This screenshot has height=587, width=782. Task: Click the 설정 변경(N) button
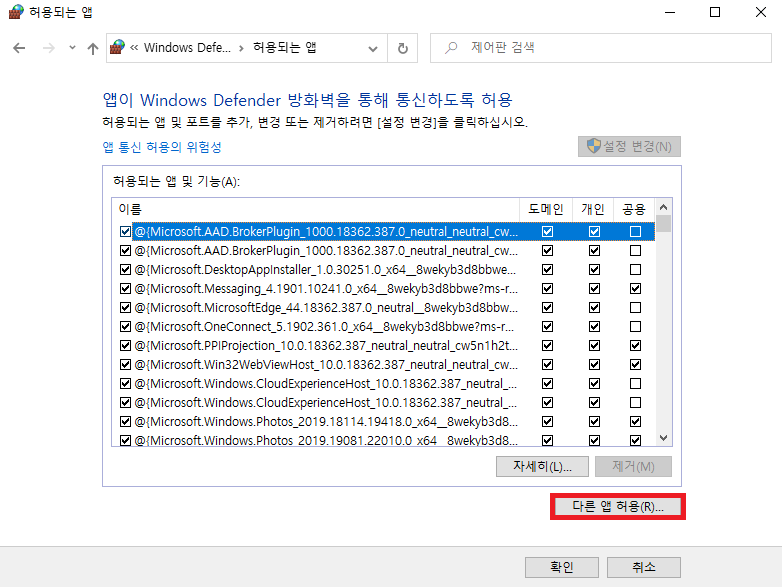(x=629, y=146)
